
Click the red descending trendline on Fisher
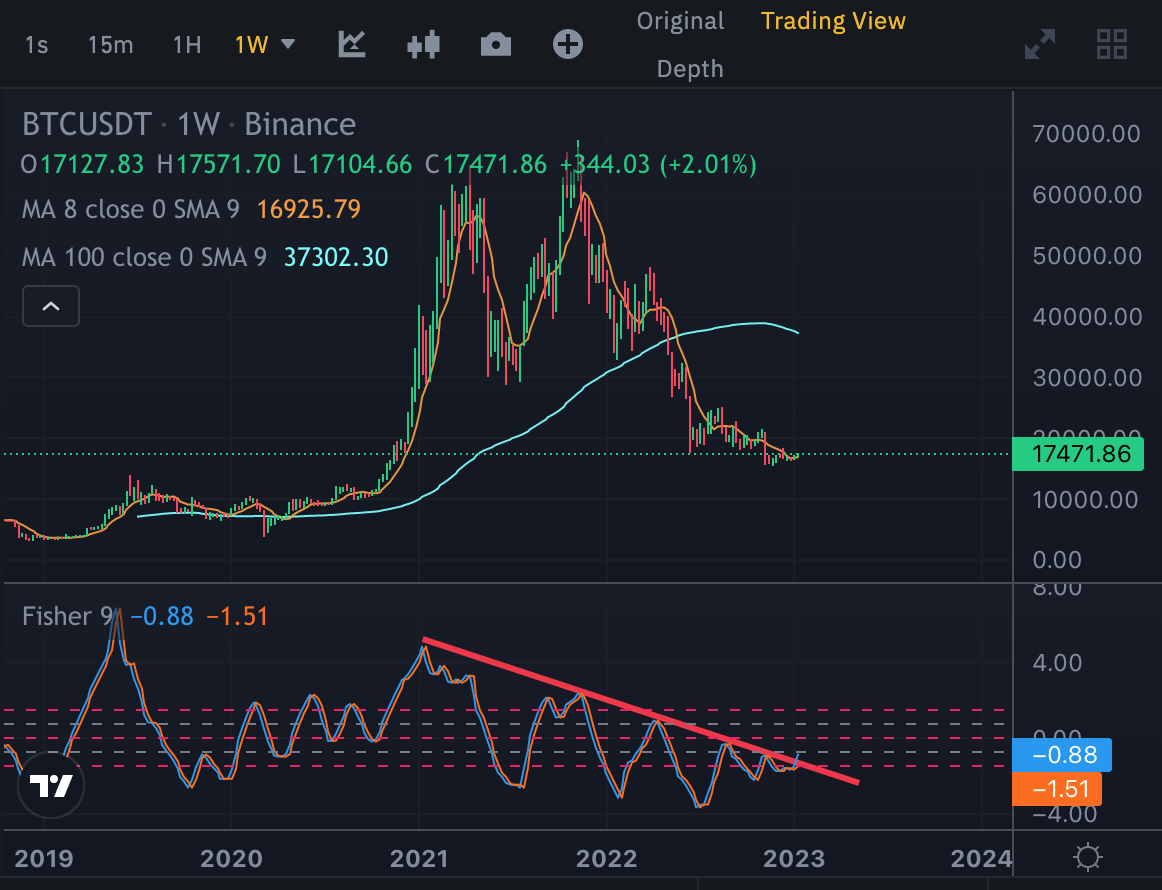tap(640, 710)
